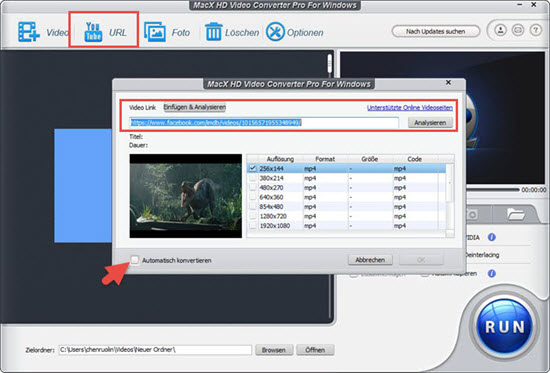Check the 1920x1080 resolution checkbox
The height and width of the screenshot is (373, 550).
tap(253, 226)
